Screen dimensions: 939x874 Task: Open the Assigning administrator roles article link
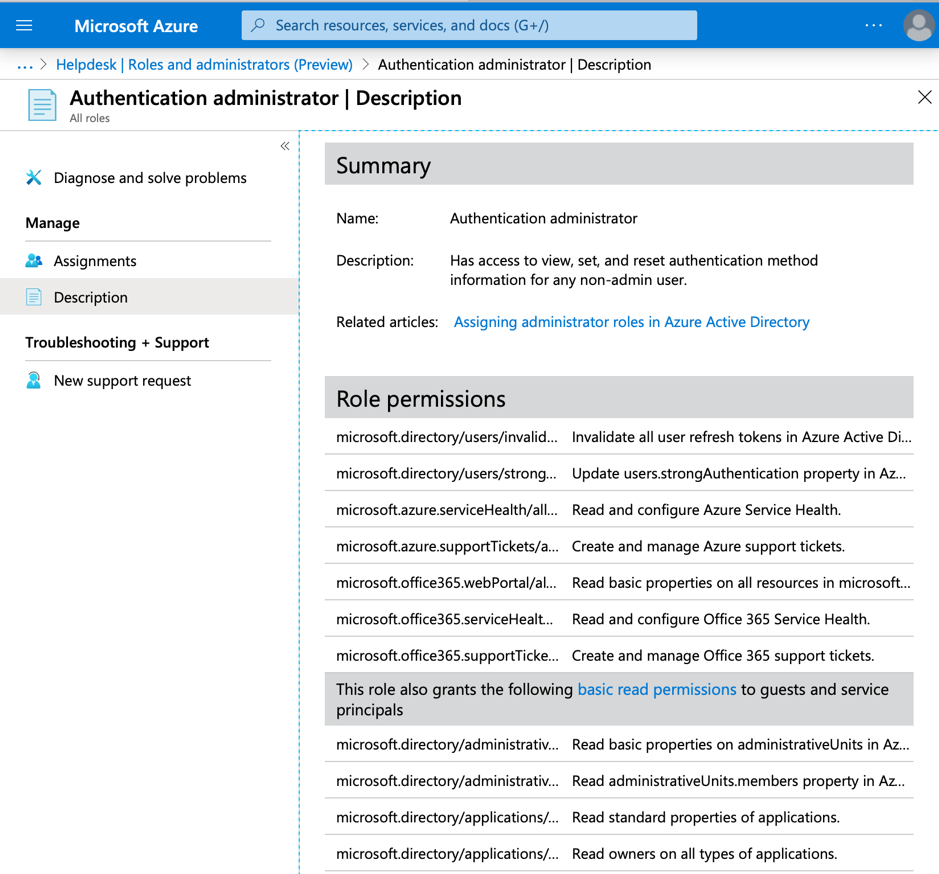click(x=631, y=321)
